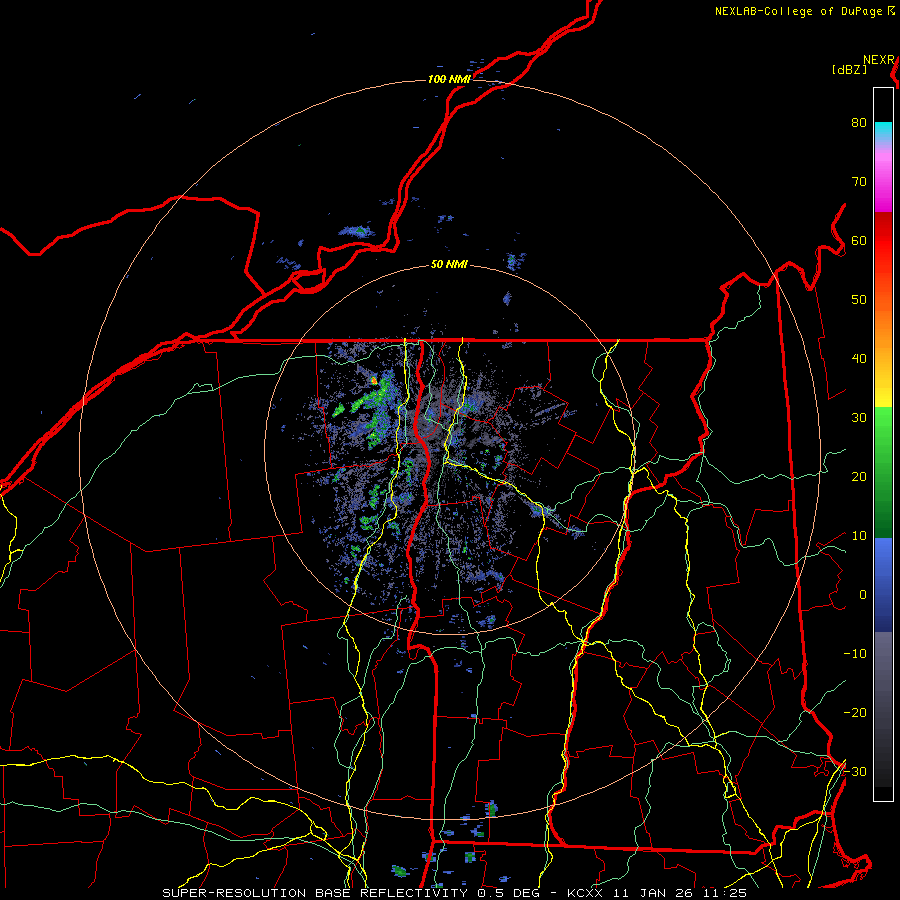Click the 50 value on the dBZ scale
This screenshot has width=900, height=900.
(859, 300)
